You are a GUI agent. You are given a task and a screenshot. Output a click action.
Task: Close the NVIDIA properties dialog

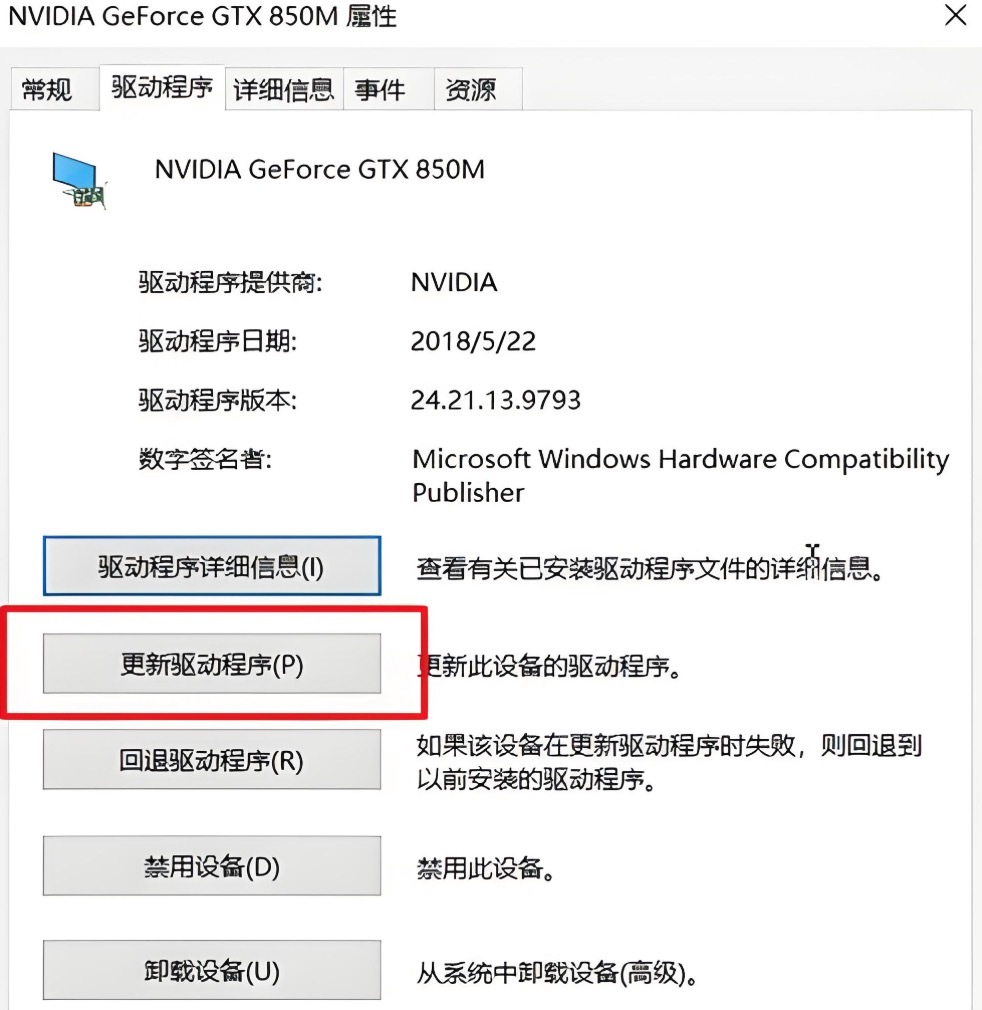[x=956, y=17]
